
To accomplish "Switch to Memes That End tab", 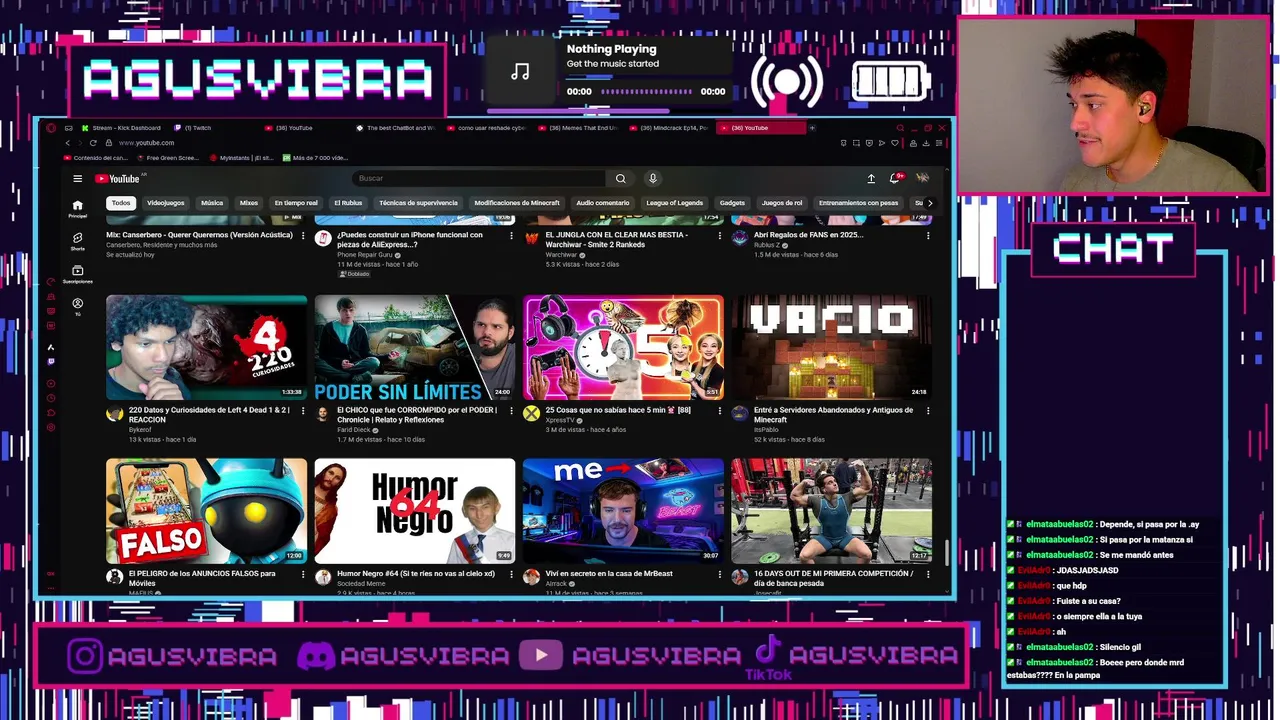I will (x=578, y=128).
